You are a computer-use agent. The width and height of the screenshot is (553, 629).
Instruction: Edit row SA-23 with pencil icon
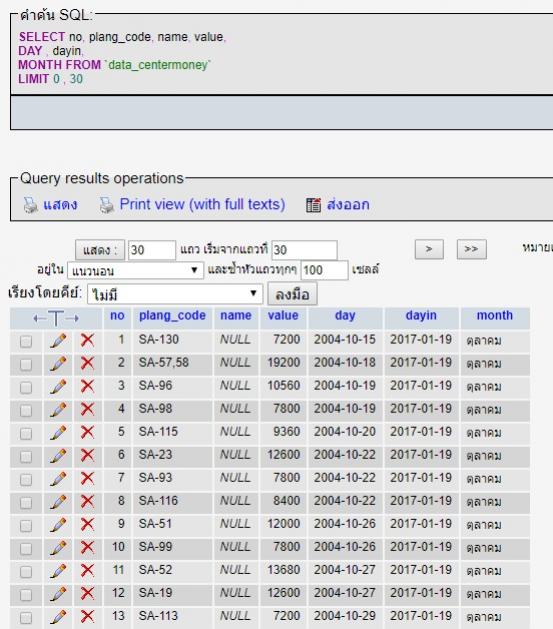click(x=58, y=456)
